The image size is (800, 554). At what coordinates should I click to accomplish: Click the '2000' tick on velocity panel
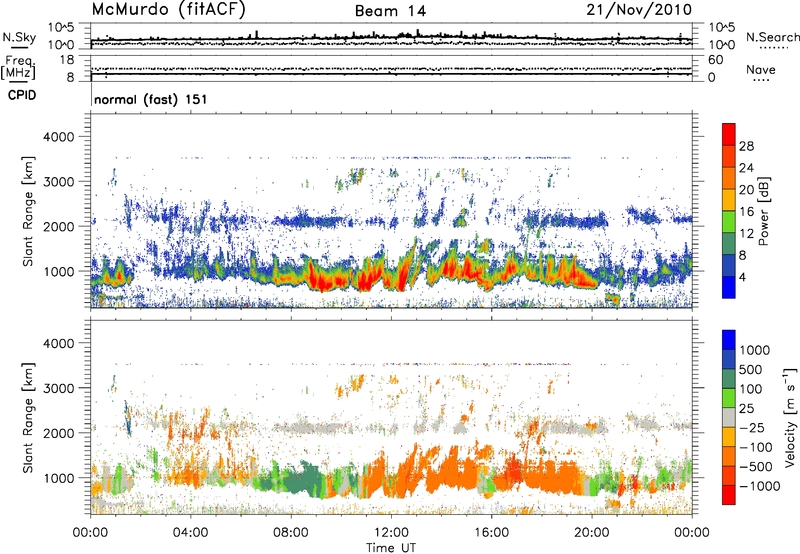tap(59, 433)
